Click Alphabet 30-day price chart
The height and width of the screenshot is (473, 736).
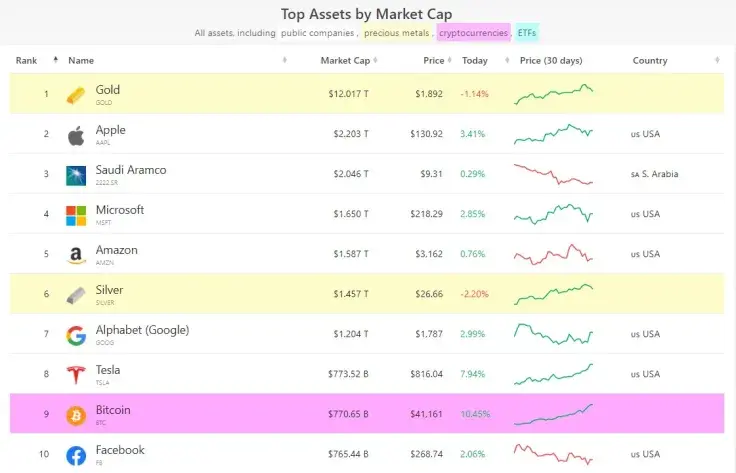(553, 334)
